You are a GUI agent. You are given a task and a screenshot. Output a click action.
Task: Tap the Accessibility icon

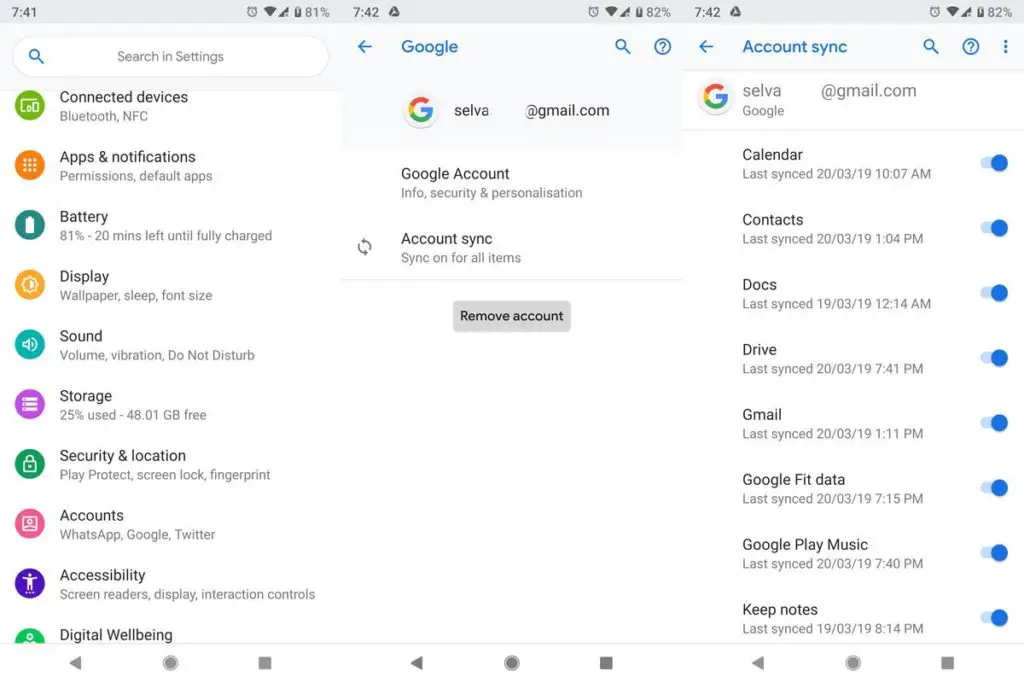click(30, 583)
